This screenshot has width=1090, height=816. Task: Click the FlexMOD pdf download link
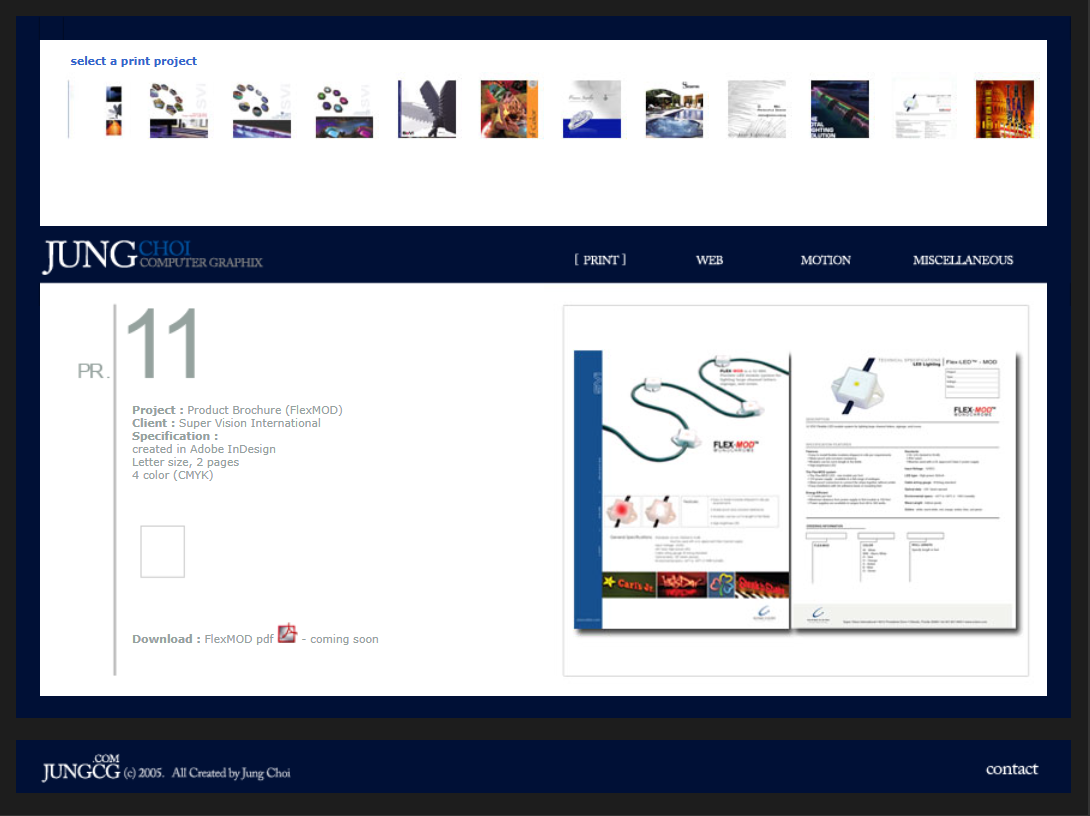(x=239, y=639)
